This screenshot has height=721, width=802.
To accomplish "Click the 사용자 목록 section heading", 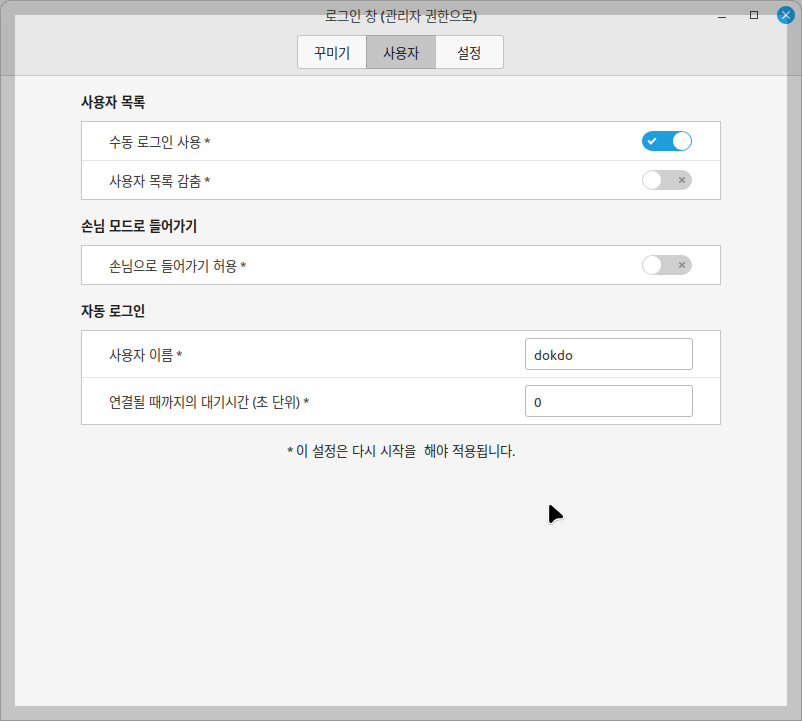I will pyautogui.click(x=113, y=102).
